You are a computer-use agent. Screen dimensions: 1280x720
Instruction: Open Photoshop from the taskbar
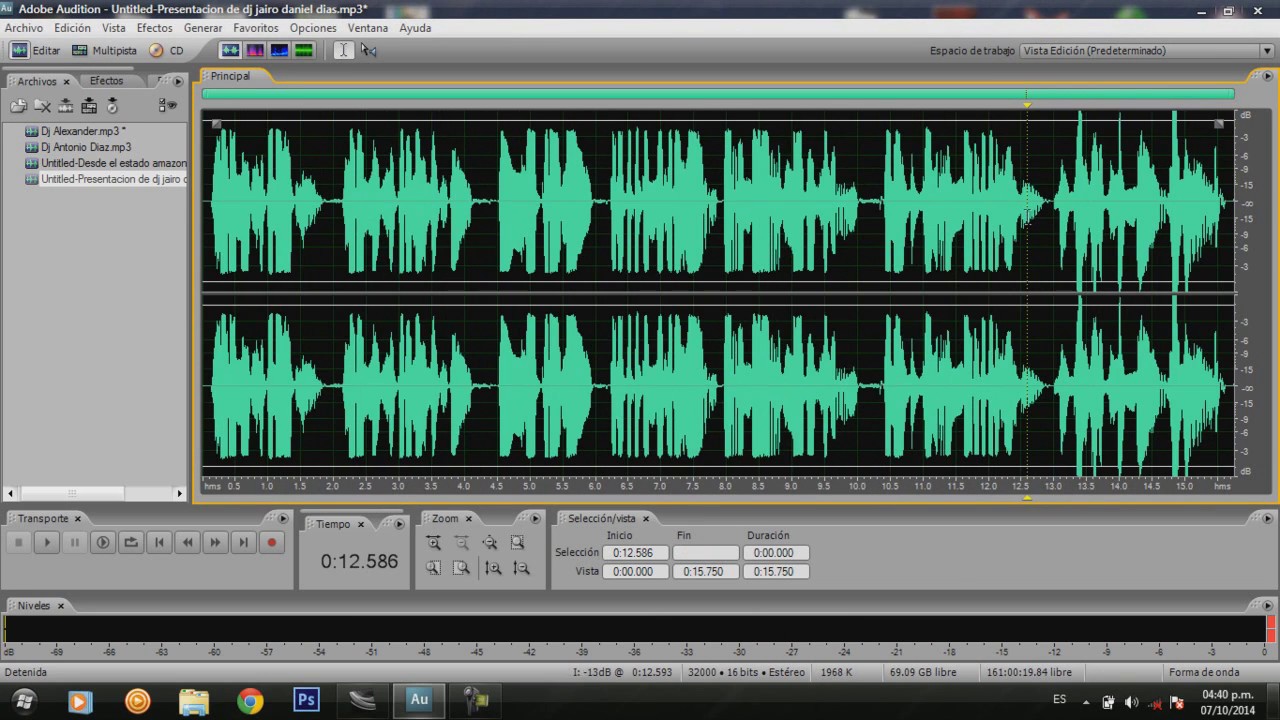306,700
